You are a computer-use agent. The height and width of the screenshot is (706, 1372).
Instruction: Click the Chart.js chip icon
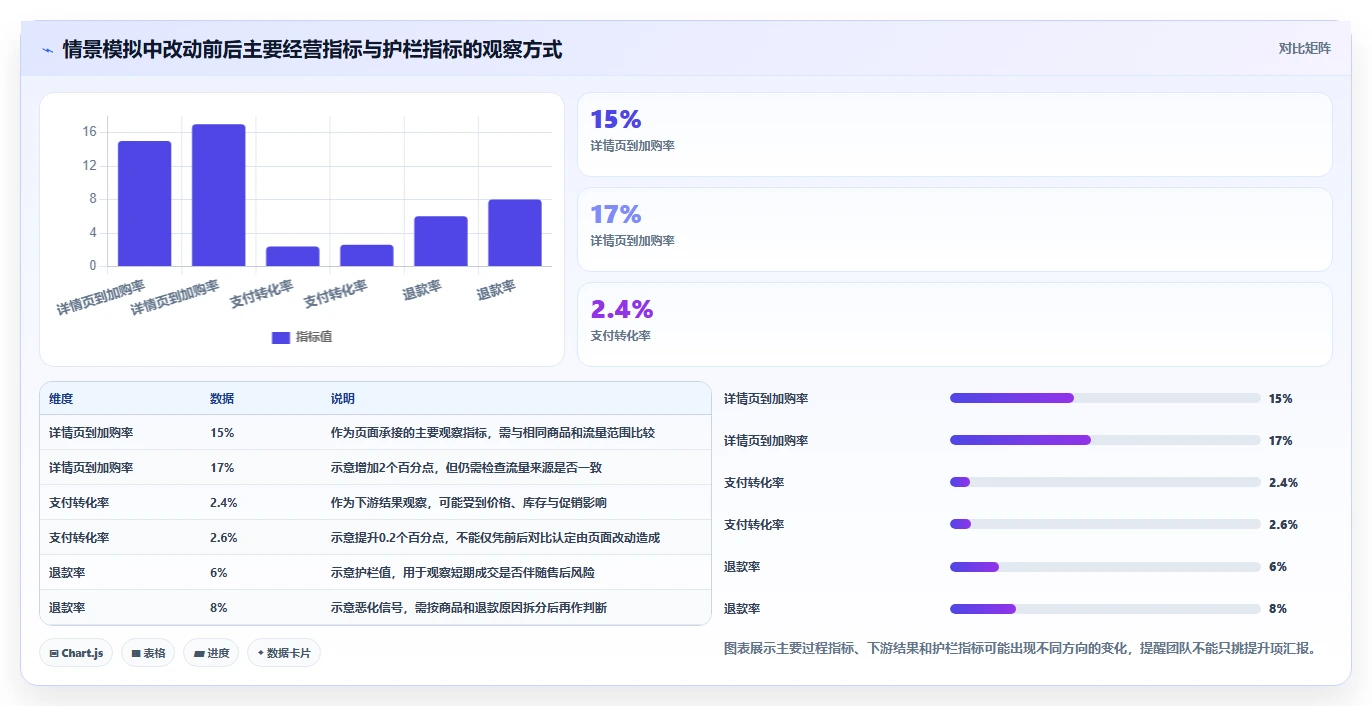(54, 654)
